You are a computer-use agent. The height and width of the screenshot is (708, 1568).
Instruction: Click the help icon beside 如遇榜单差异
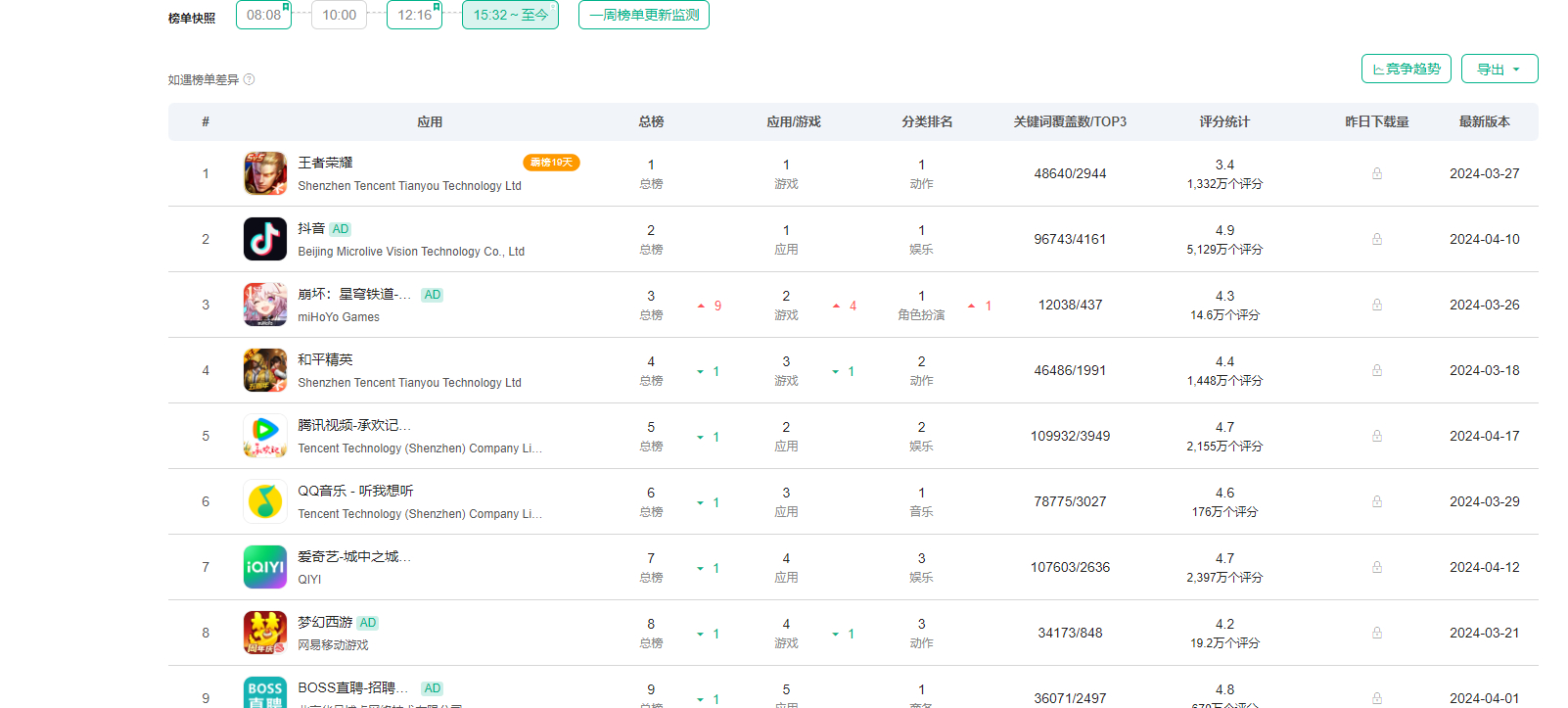pos(249,79)
